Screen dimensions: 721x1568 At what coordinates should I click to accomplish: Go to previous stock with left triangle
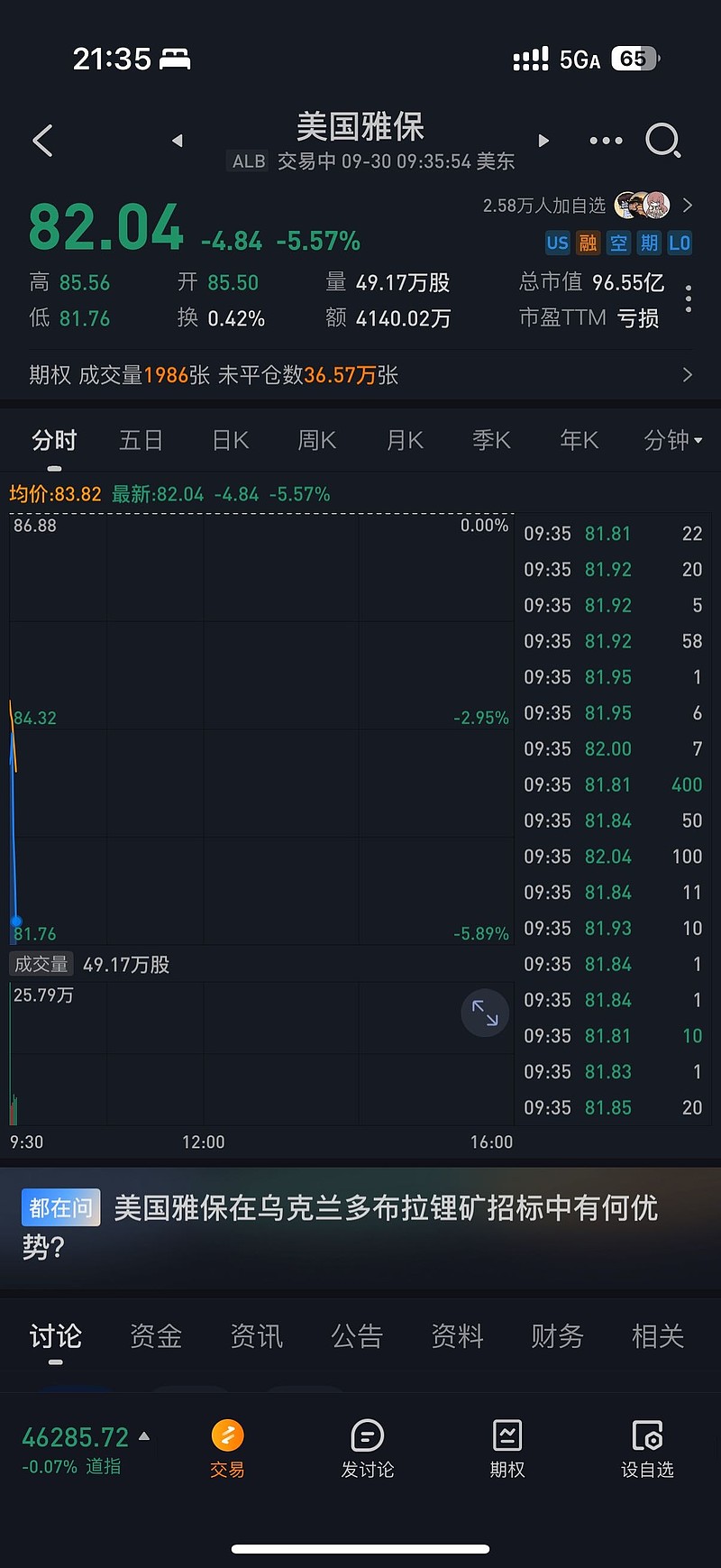tap(178, 141)
